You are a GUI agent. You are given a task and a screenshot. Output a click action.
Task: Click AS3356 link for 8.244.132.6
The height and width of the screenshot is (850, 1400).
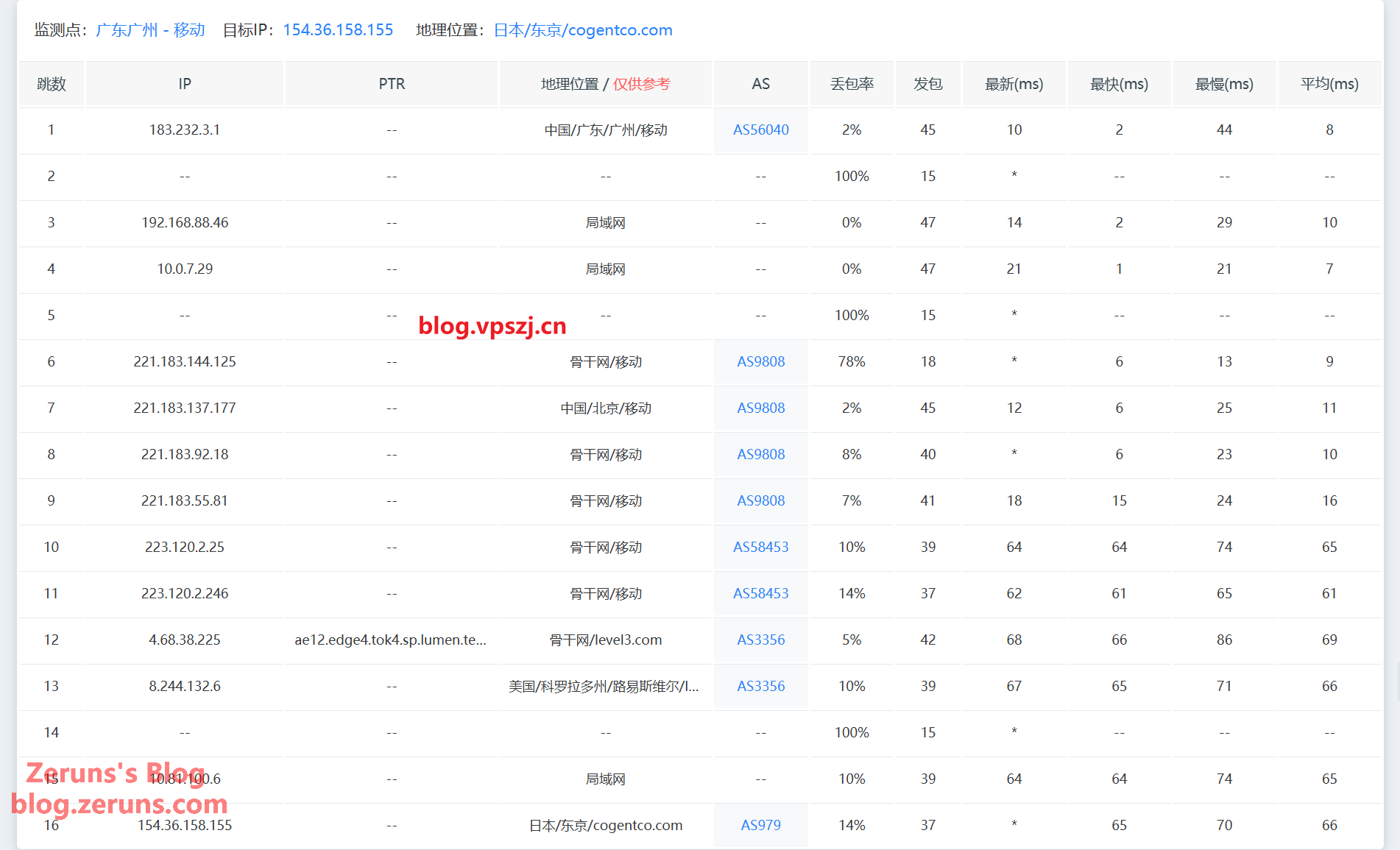pos(760,687)
